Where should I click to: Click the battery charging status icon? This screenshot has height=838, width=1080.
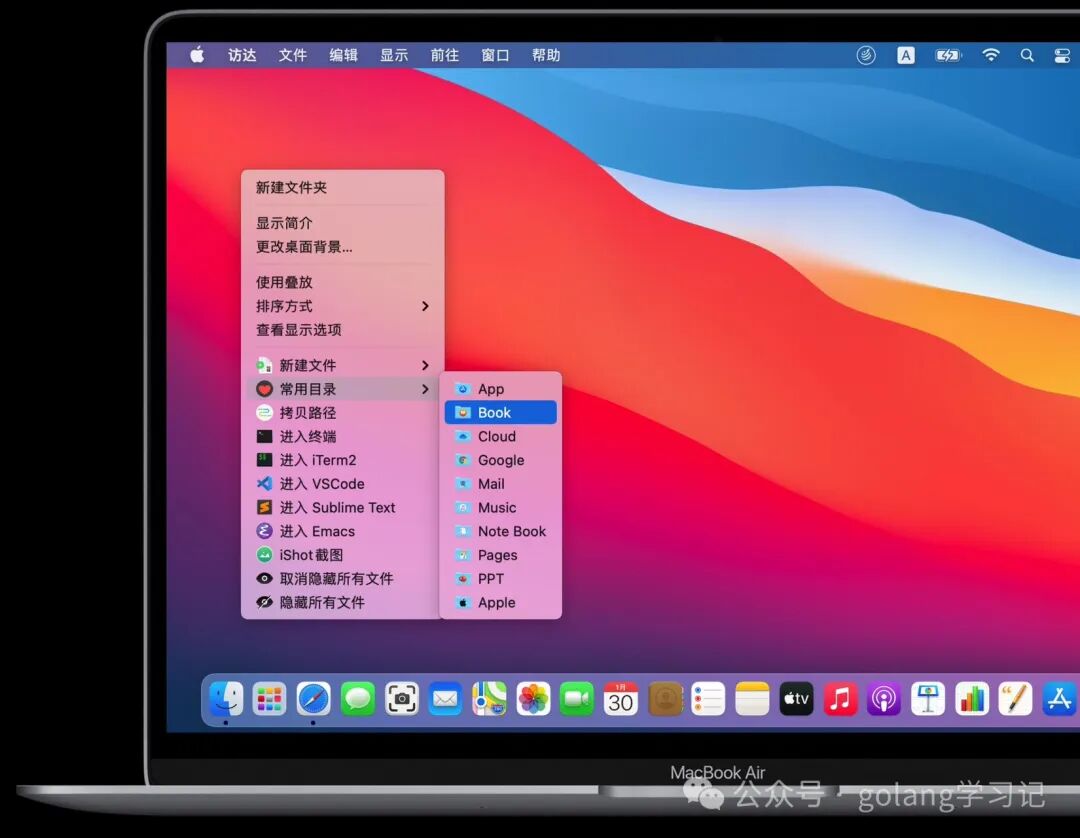tap(948, 55)
